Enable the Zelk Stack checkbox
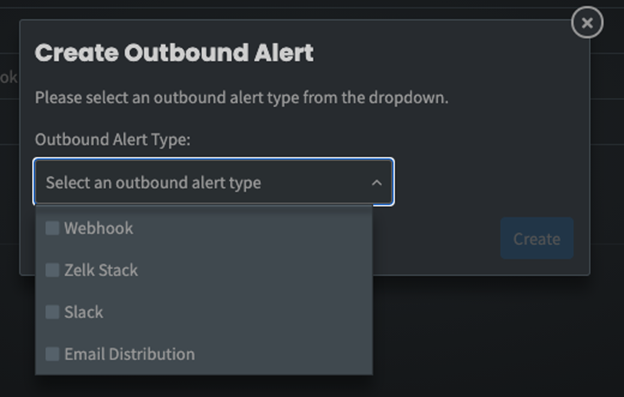The width and height of the screenshot is (624, 397). (52, 270)
